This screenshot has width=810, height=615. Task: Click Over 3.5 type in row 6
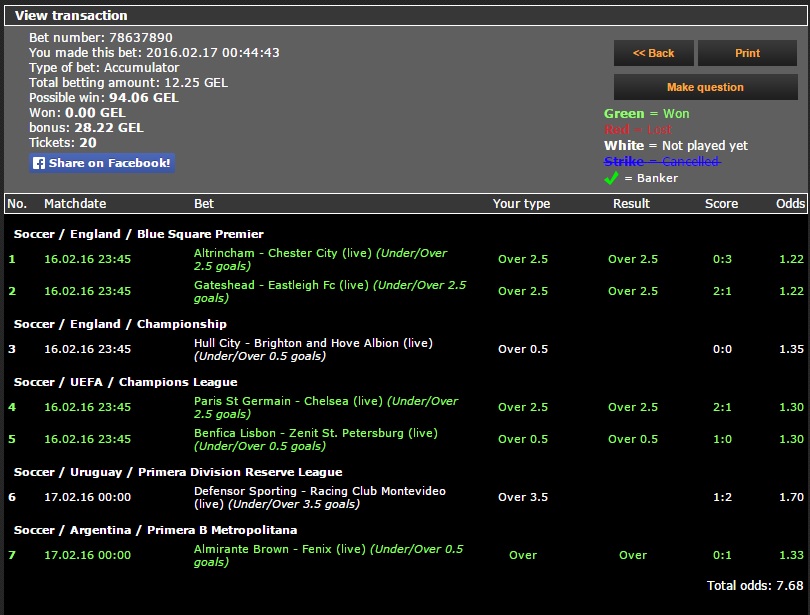tap(523, 497)
